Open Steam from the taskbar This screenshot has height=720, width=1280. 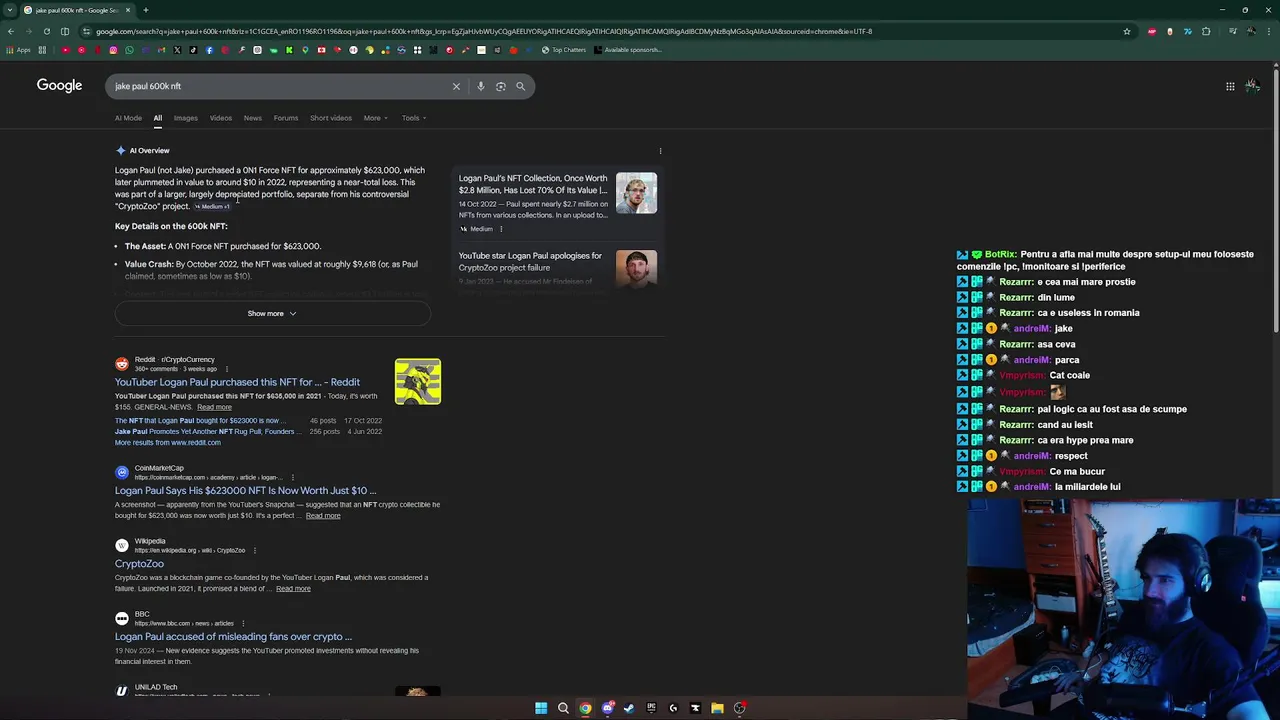pos(629,708)
